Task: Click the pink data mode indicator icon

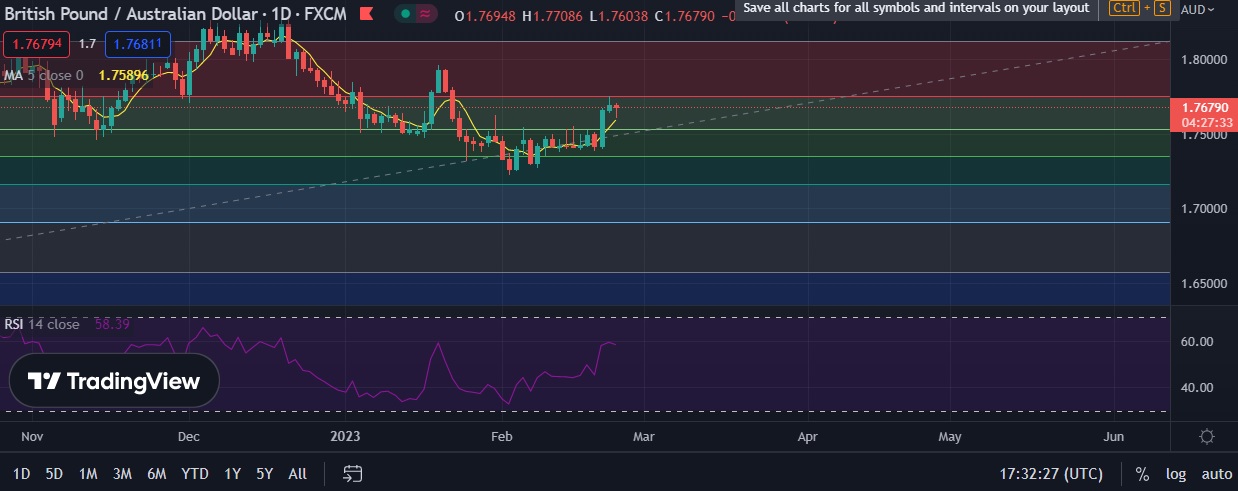Action: tap(427, 15)
